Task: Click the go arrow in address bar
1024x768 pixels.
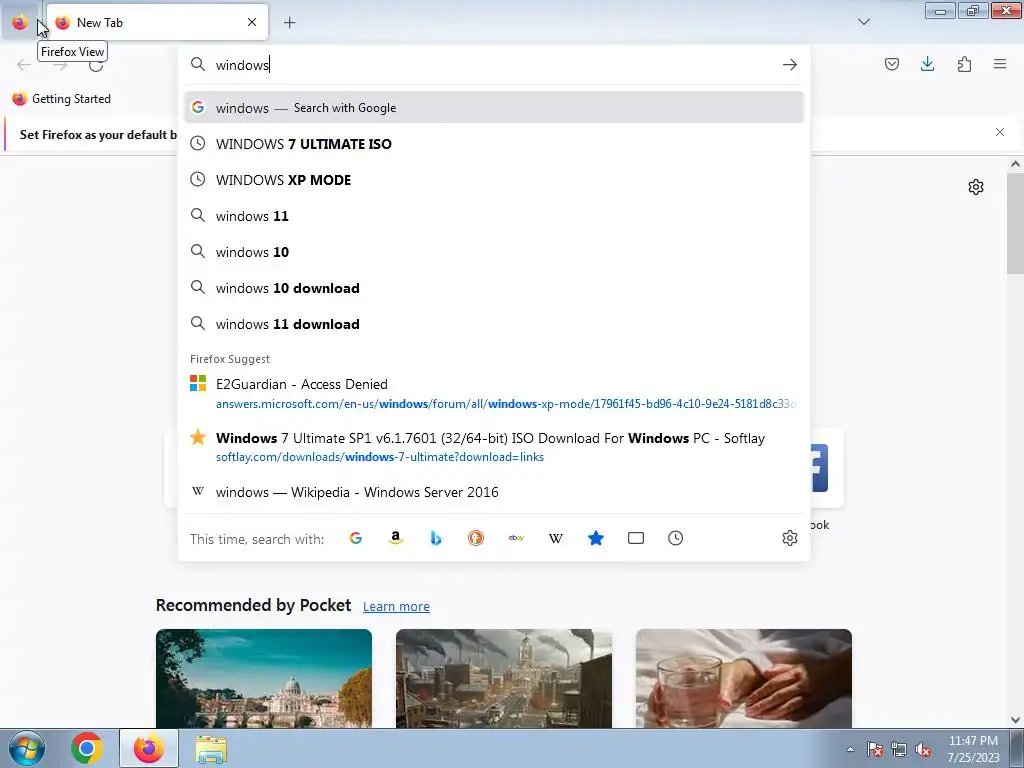Action: point(790,65)
